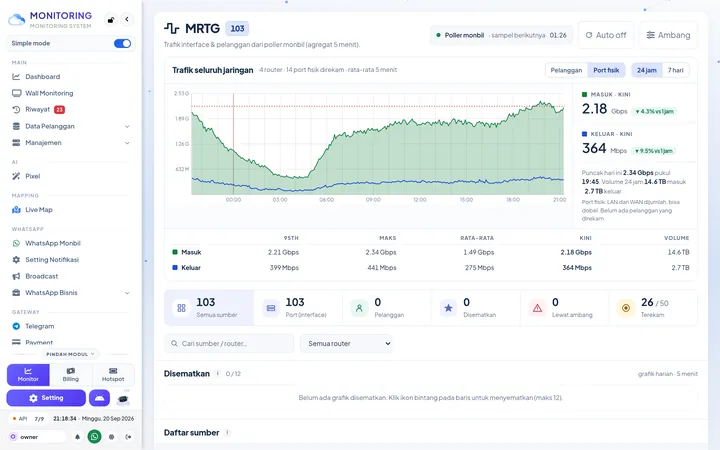Click the Masuk 95th value 2.21 Gbps
The height and width of the screenshot is (450, 720).
pos(283,252)
